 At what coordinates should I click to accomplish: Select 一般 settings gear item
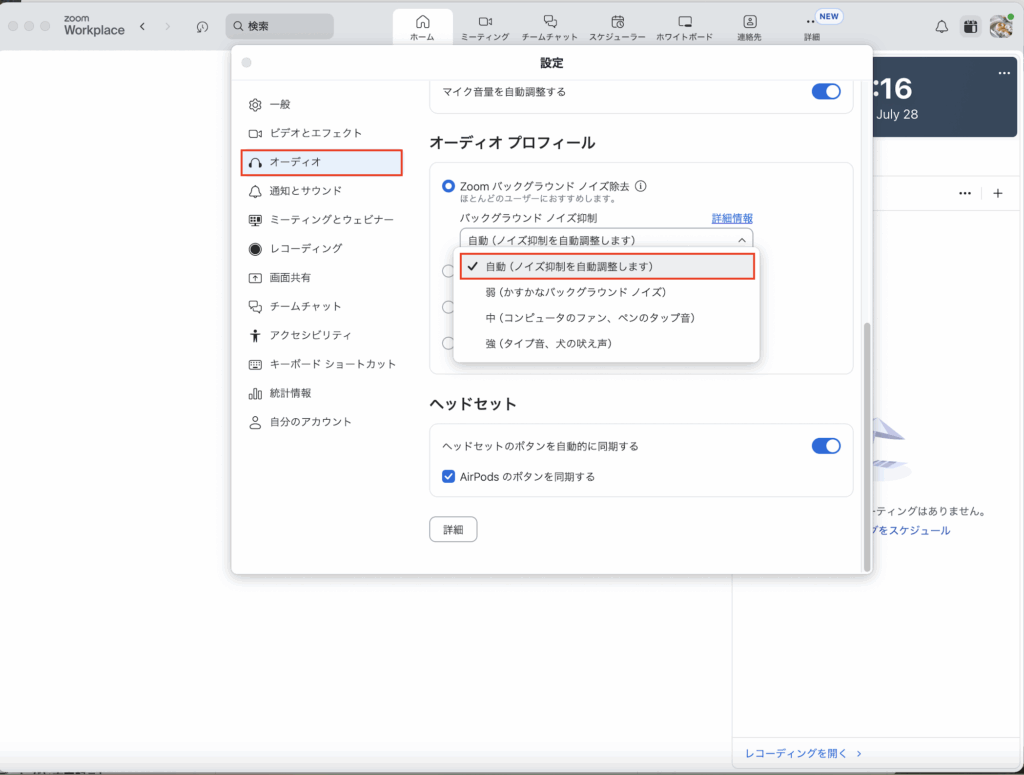click(x=321, y=104)
